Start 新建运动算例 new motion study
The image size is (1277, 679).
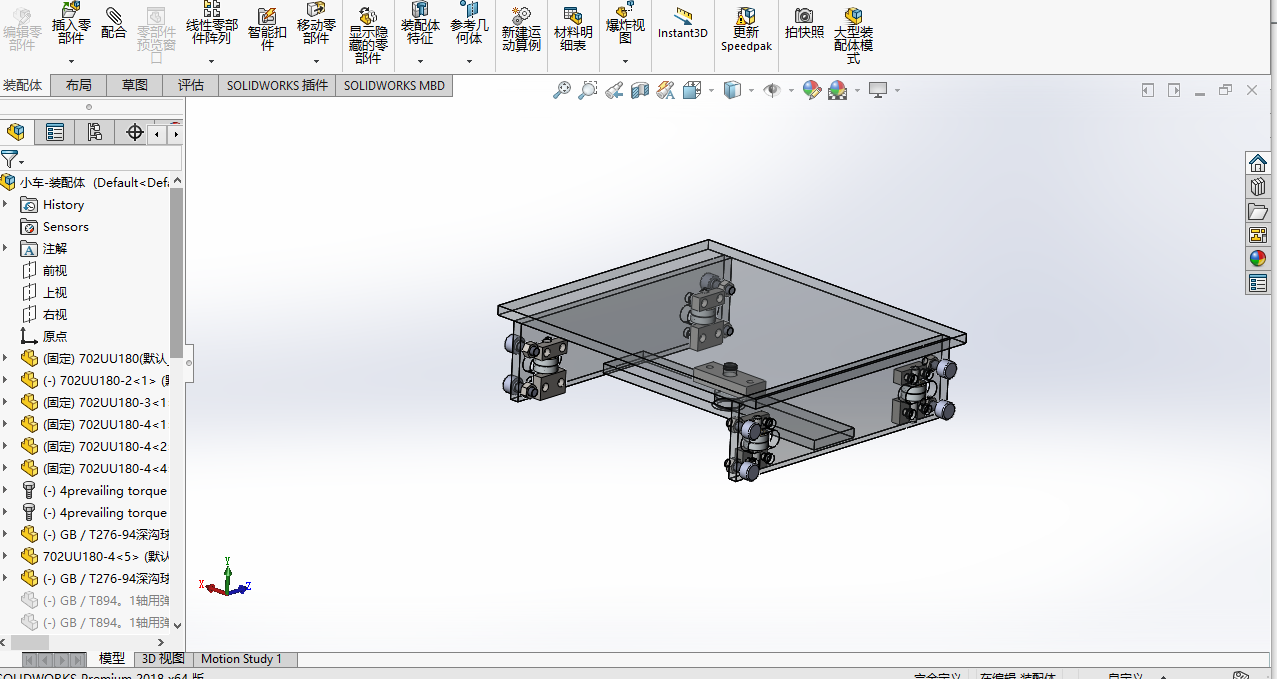click(x=521, y=29)
